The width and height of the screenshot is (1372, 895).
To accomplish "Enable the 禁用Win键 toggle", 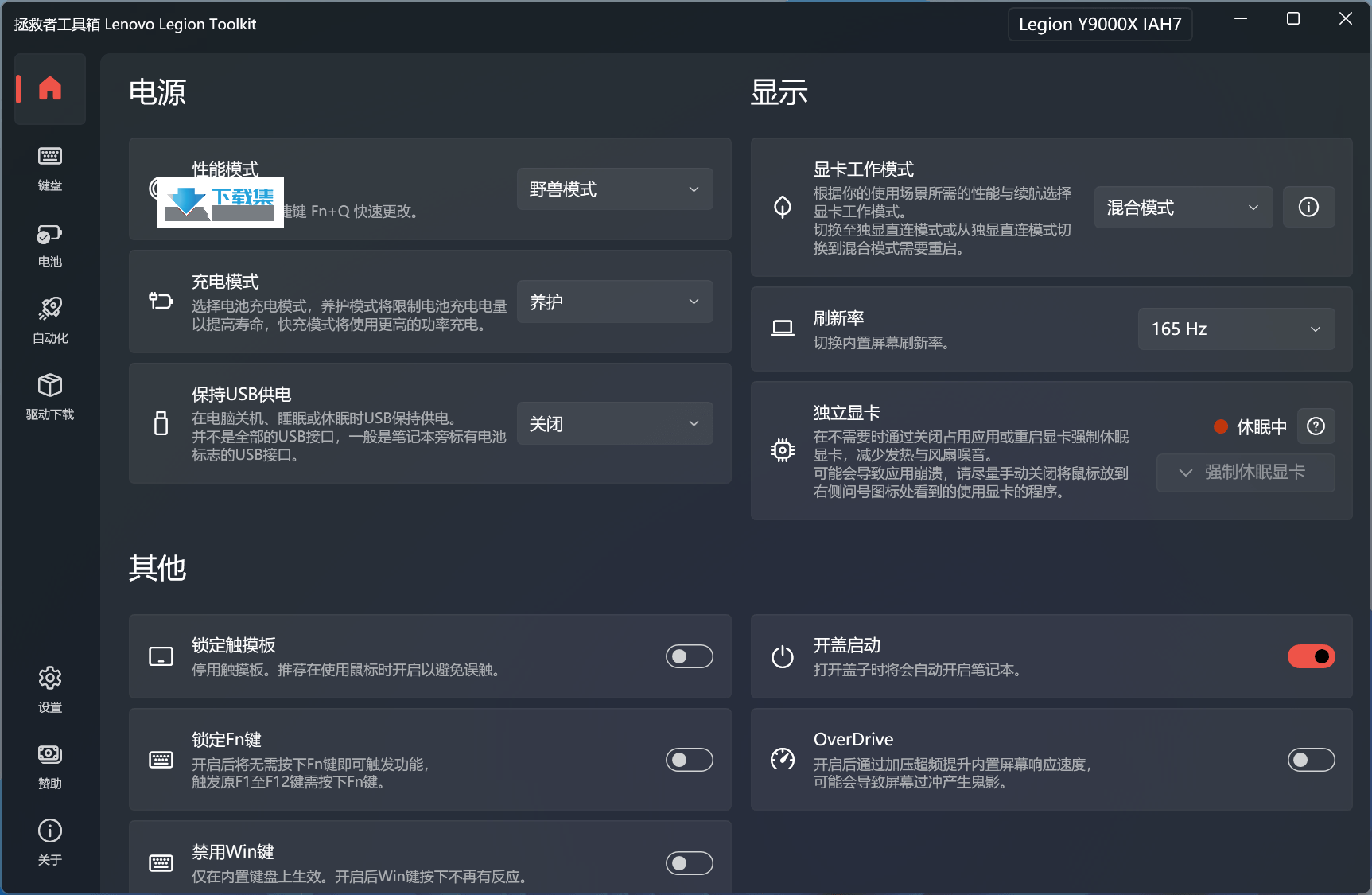I will coord(690,863).
